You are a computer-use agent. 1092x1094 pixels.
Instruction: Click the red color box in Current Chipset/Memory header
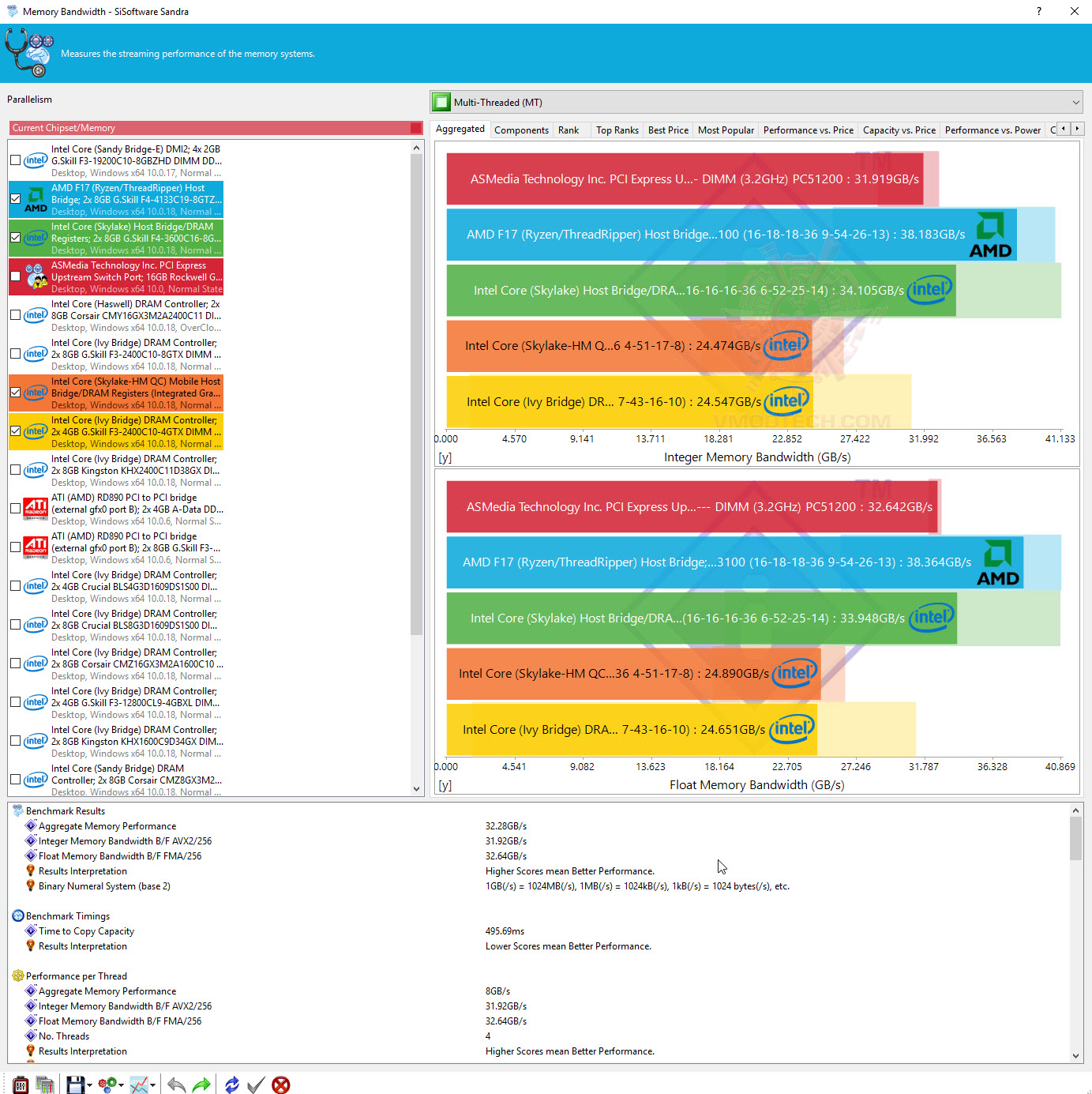(x=416, y=128)
